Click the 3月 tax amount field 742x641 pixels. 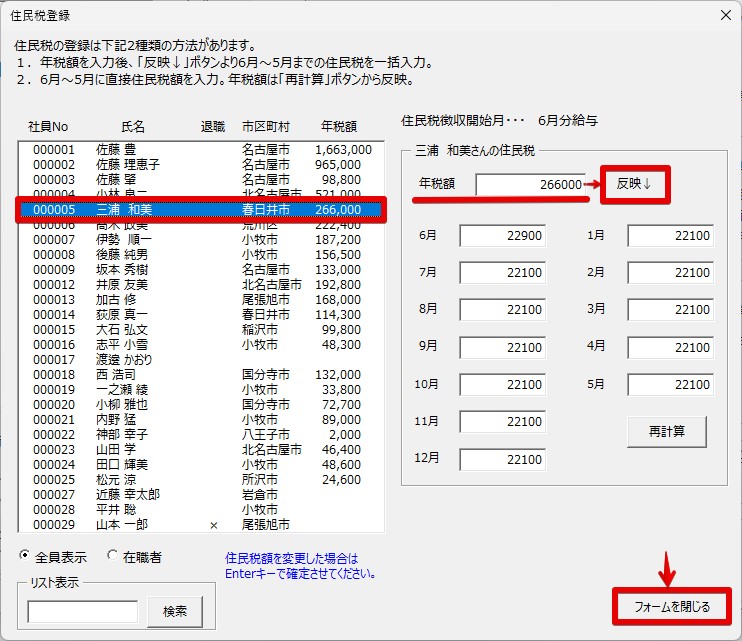(x=671, y=309)
